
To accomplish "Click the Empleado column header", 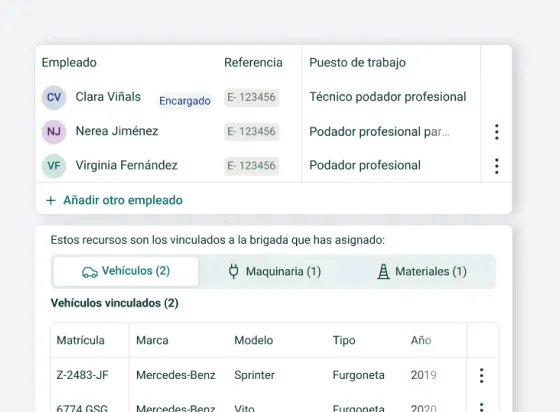I will (x=69, y=63).
